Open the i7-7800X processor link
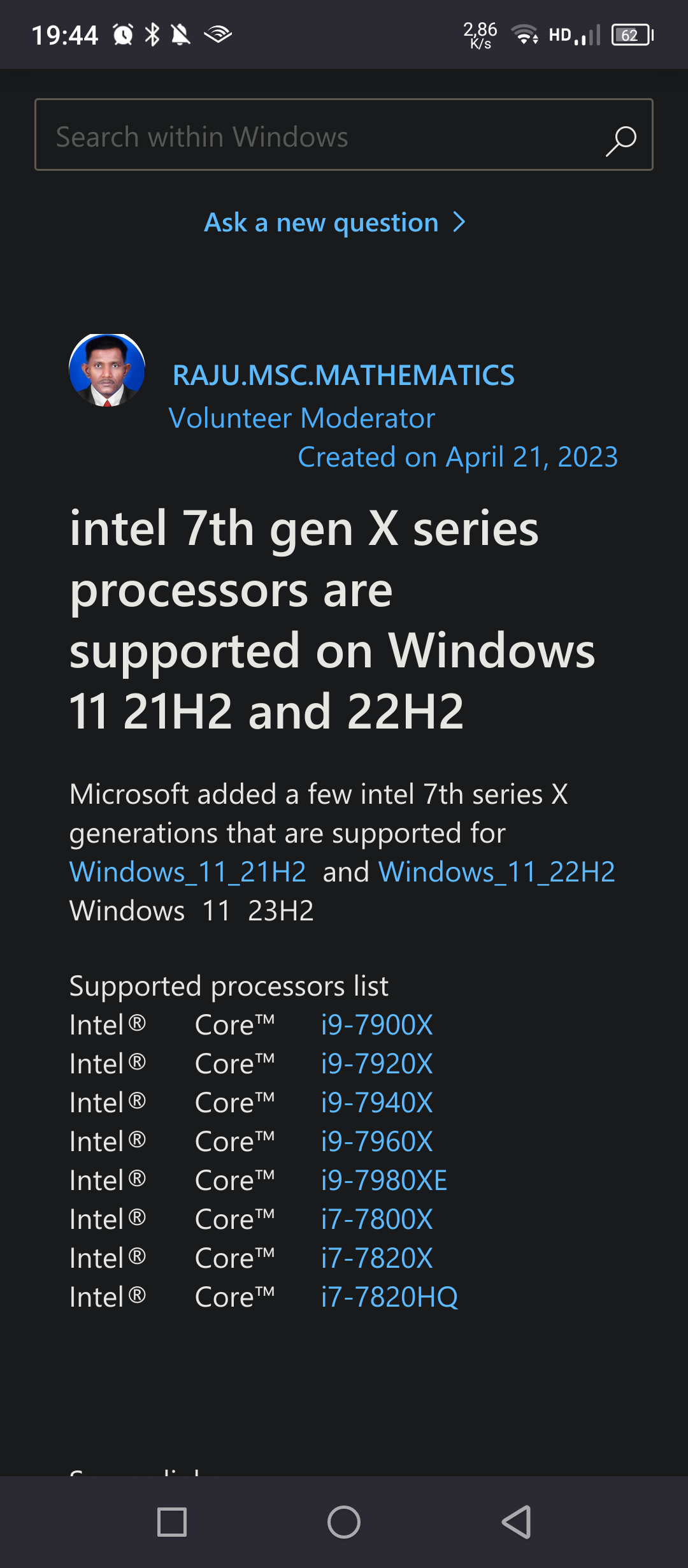 coord(376,1219)
